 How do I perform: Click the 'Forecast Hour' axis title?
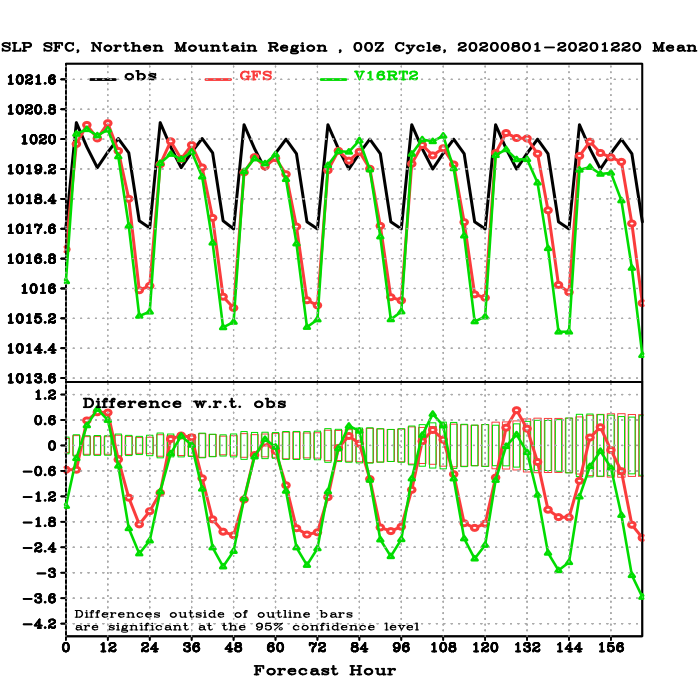coord(325,671)
